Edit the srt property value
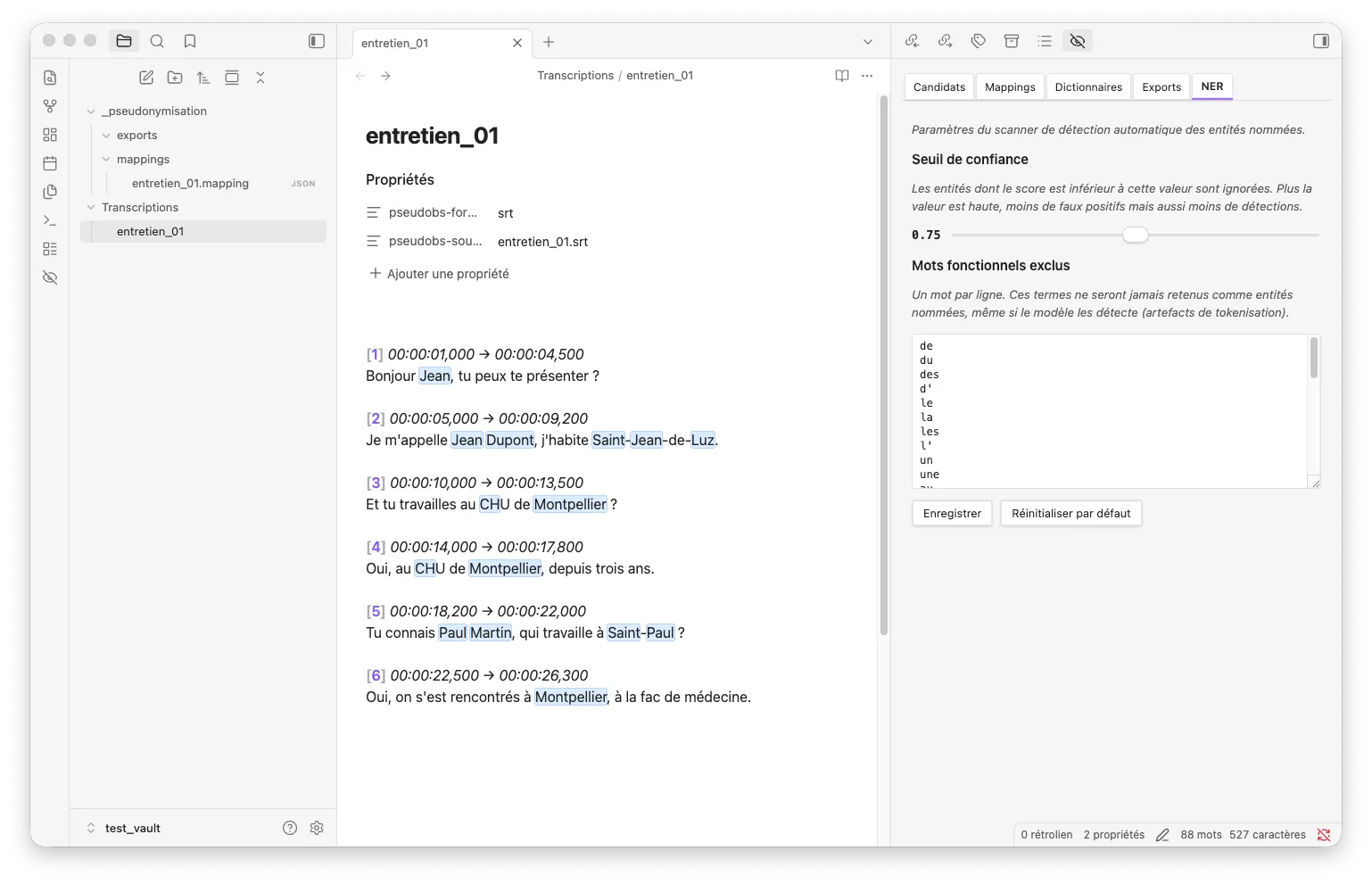This screenshot has height=884, width=1372. click(x=506, y=213)
